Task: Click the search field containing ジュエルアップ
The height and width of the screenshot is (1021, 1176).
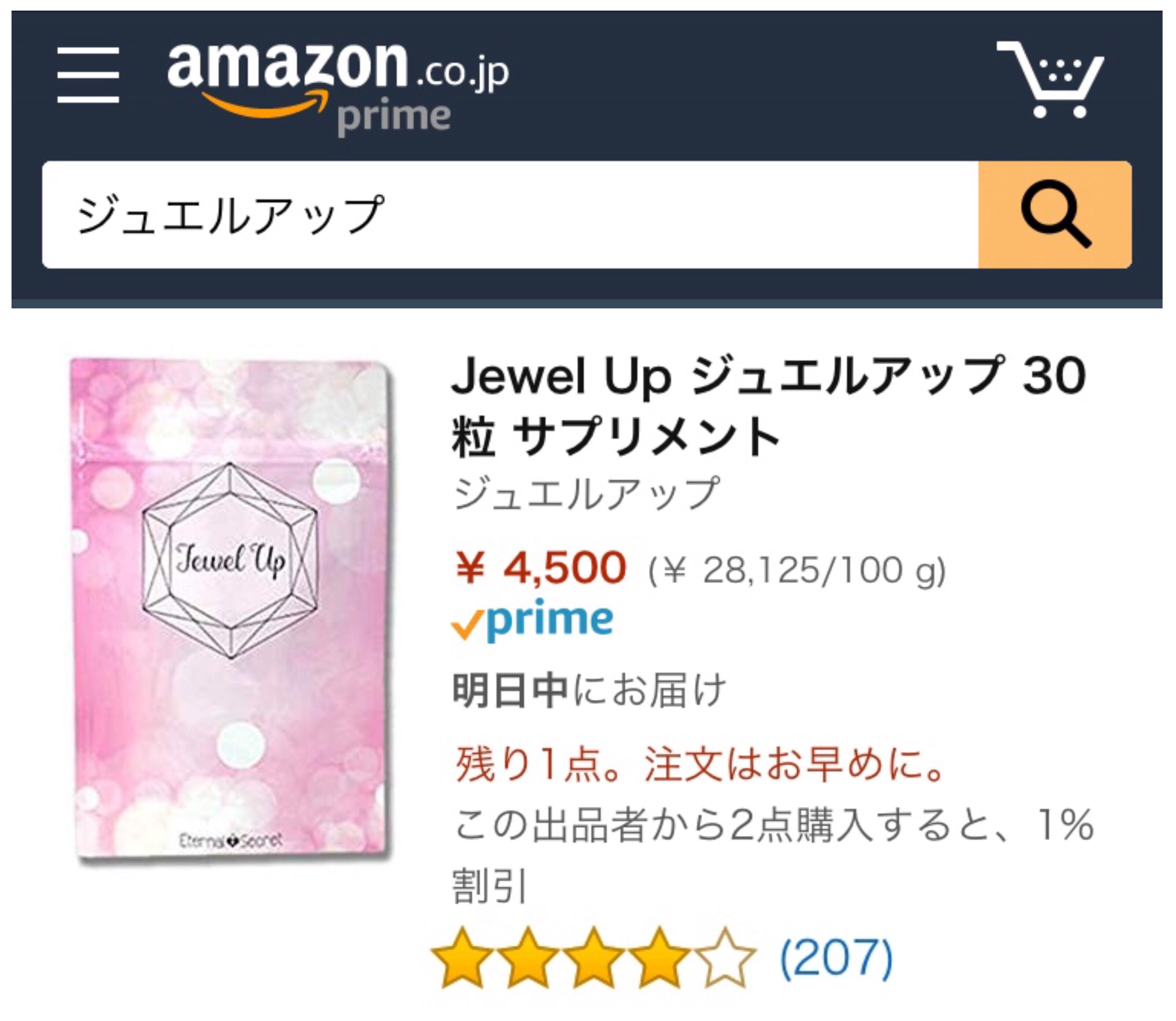Action: pyautogui.click(x=510, y=215)
